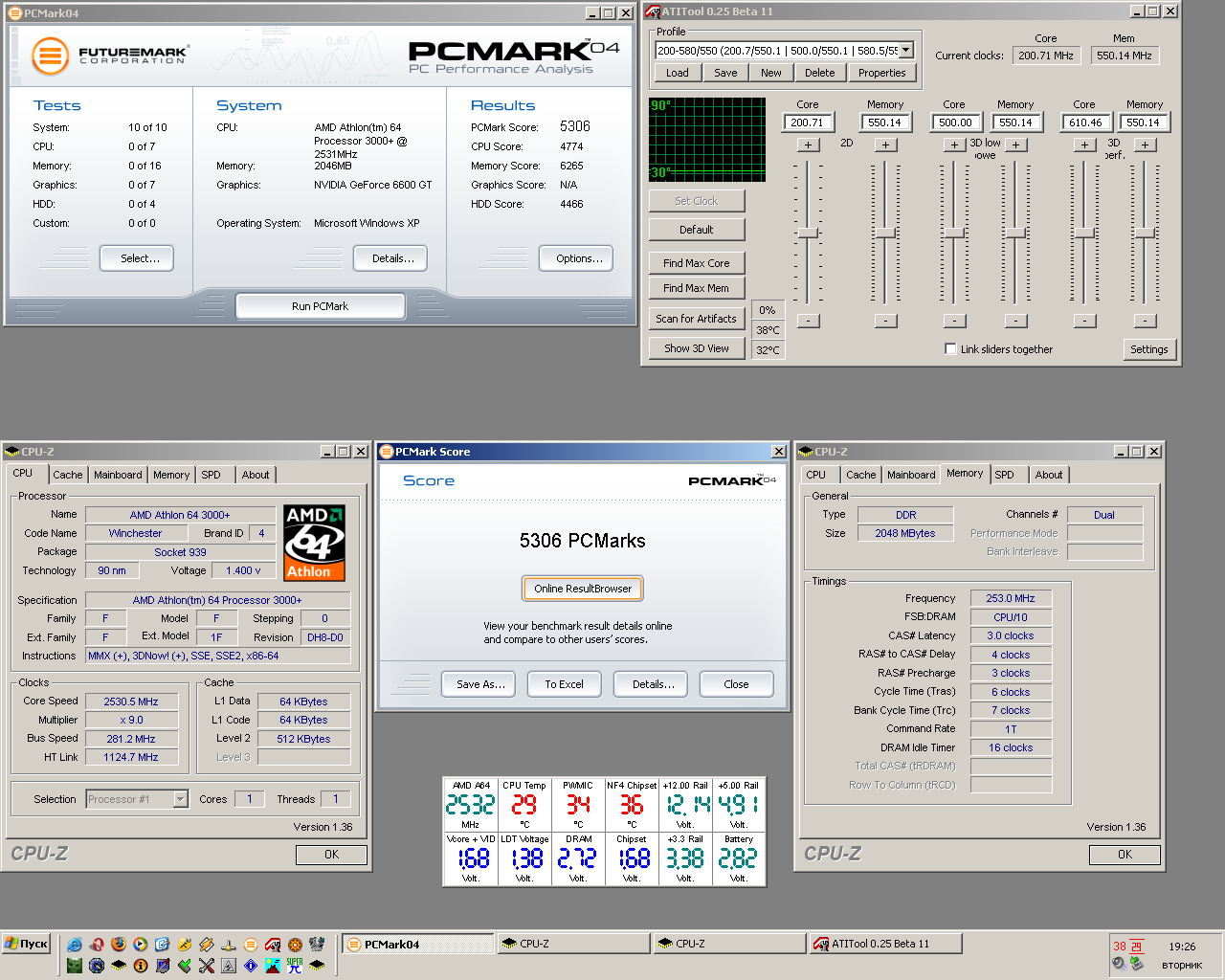Click the 3D perf Core clock slider
The image size is (1225, 980).
click(x=1084, y=234)
